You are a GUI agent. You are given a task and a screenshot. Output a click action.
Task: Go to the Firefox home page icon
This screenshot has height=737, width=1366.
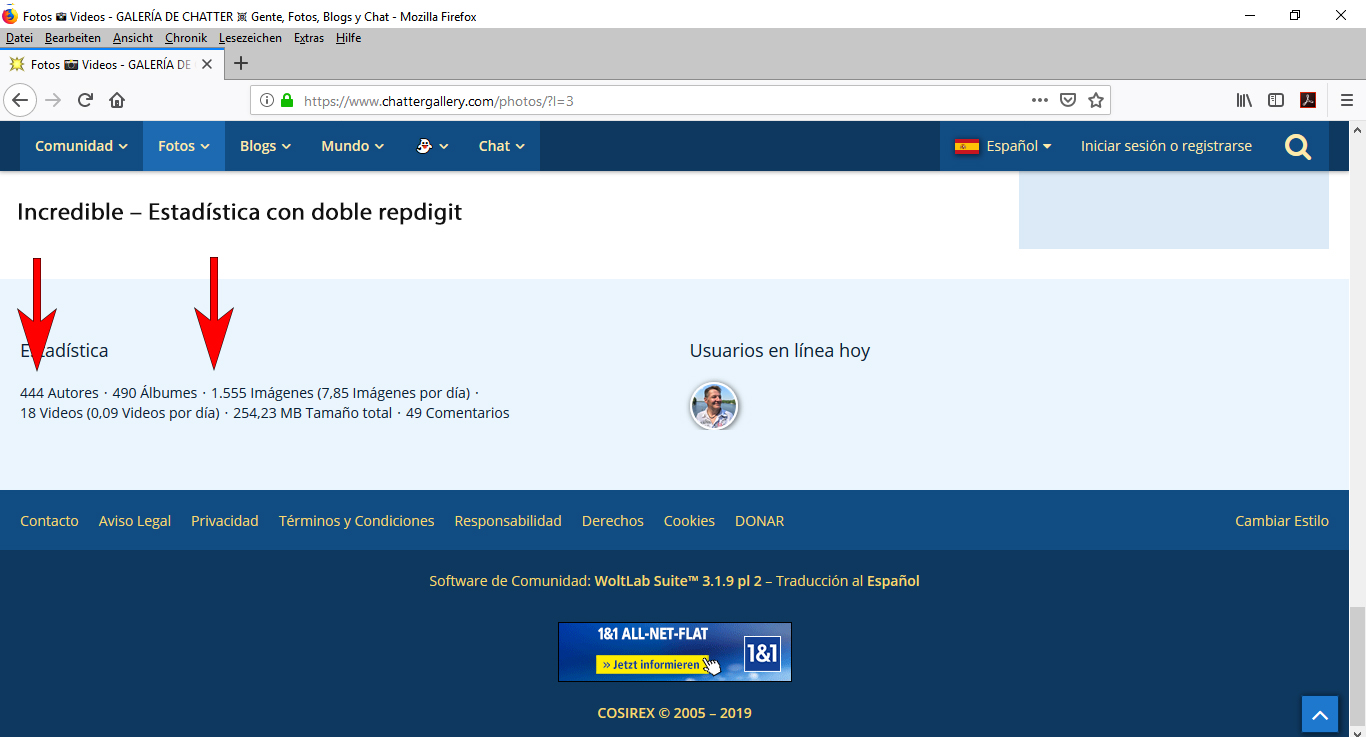tap(117, 100)
